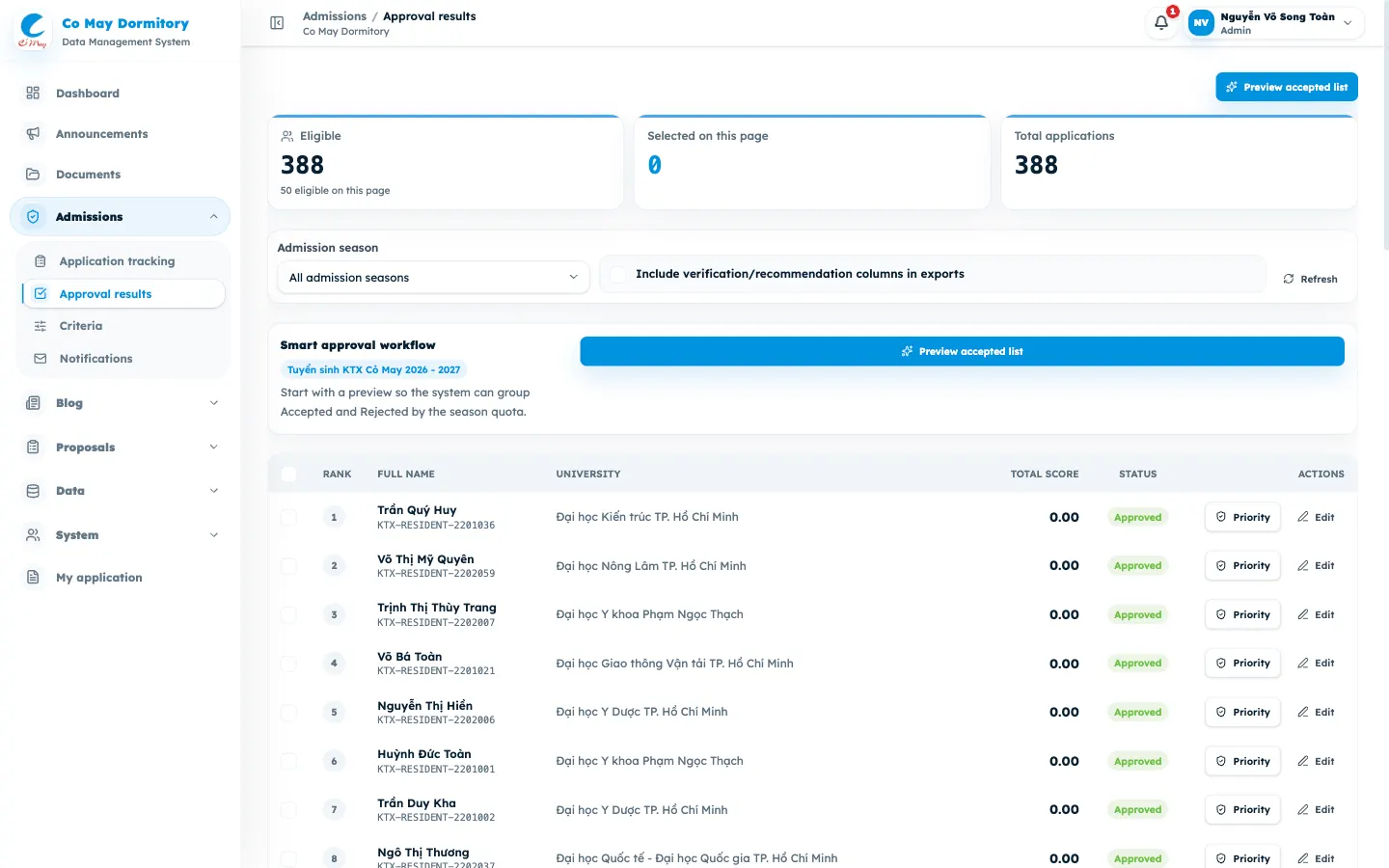Open the user account menu chevron
This screenshot has height=868, width=1389.
coord(1348,23)
